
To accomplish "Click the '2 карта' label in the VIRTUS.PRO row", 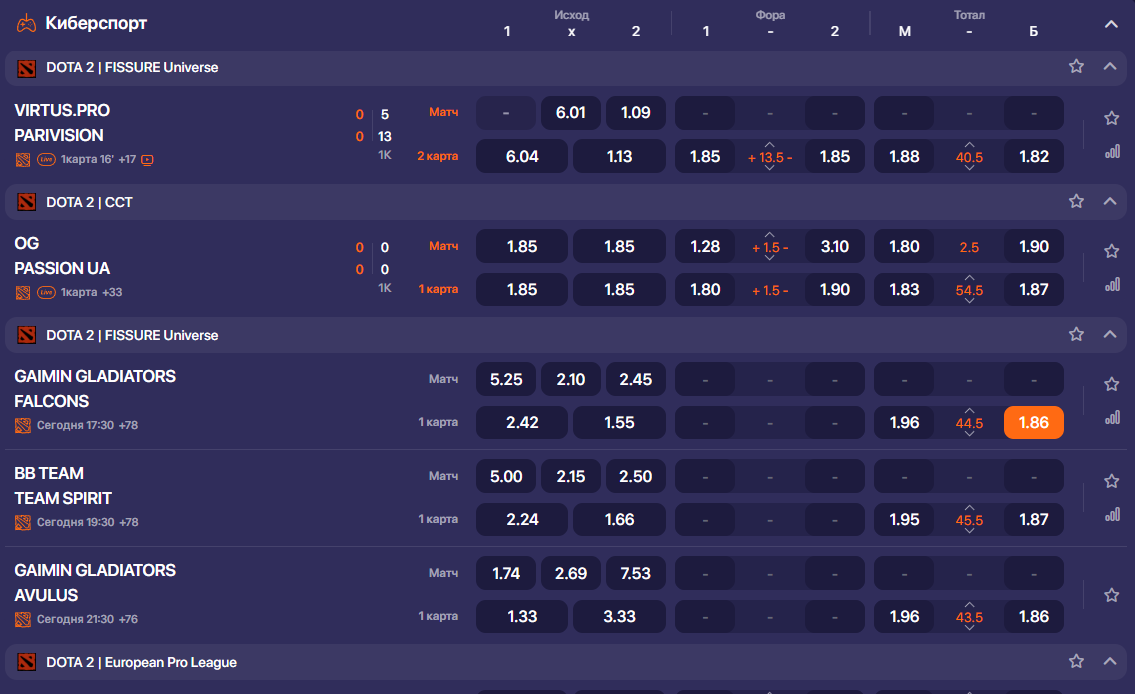I will coord(437,156).
